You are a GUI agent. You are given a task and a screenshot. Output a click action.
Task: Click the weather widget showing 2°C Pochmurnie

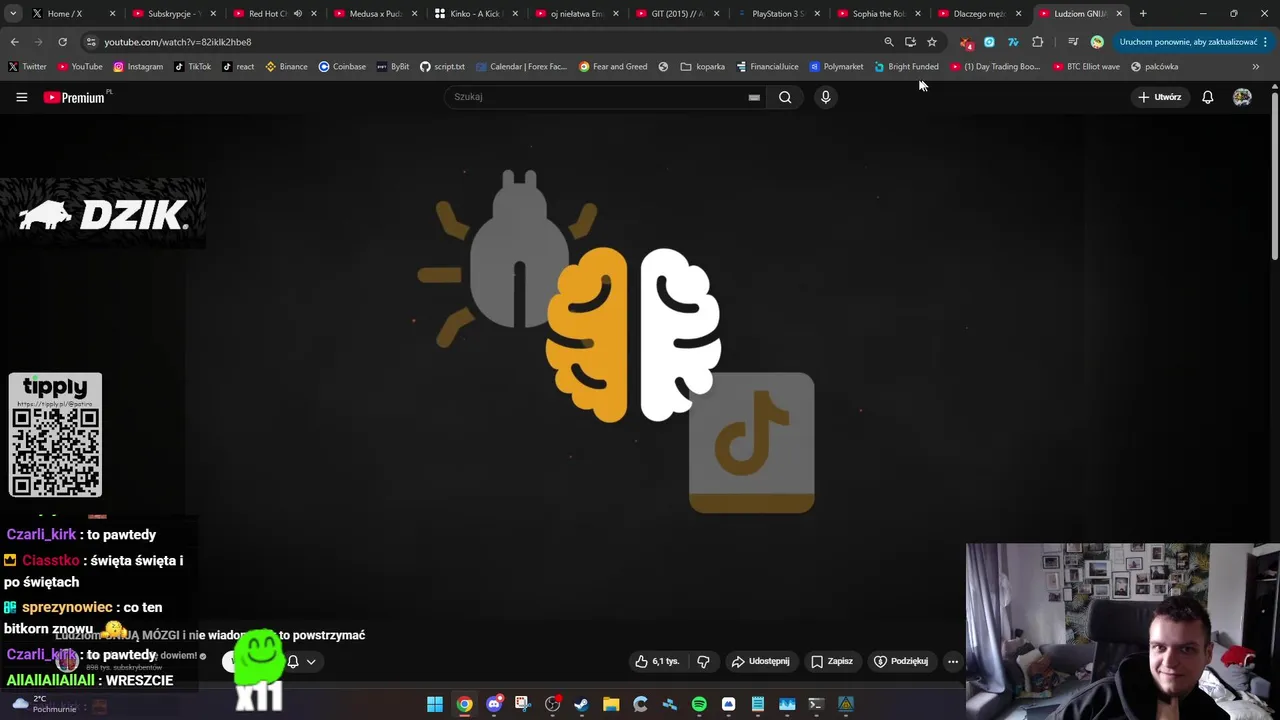tap(42, 704)
